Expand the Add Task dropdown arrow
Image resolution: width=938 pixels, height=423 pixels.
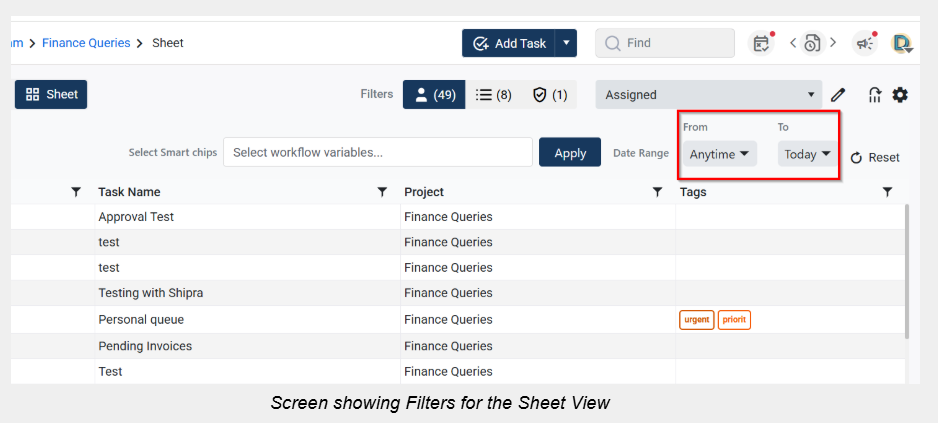coord(567,43)
